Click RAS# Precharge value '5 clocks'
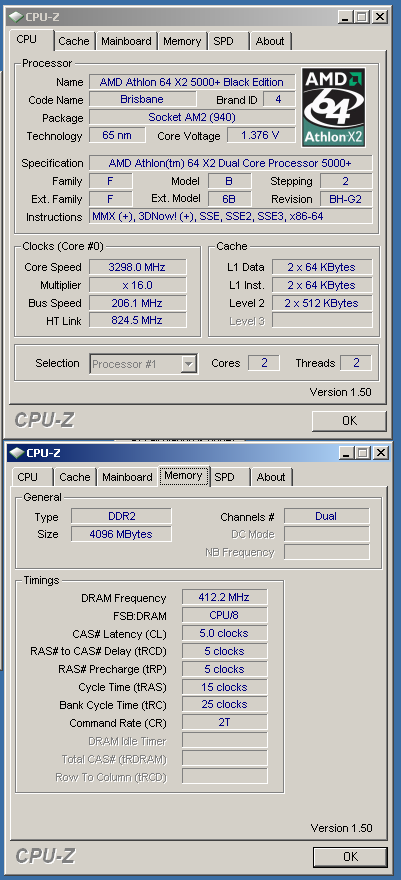 pos(224,669)
